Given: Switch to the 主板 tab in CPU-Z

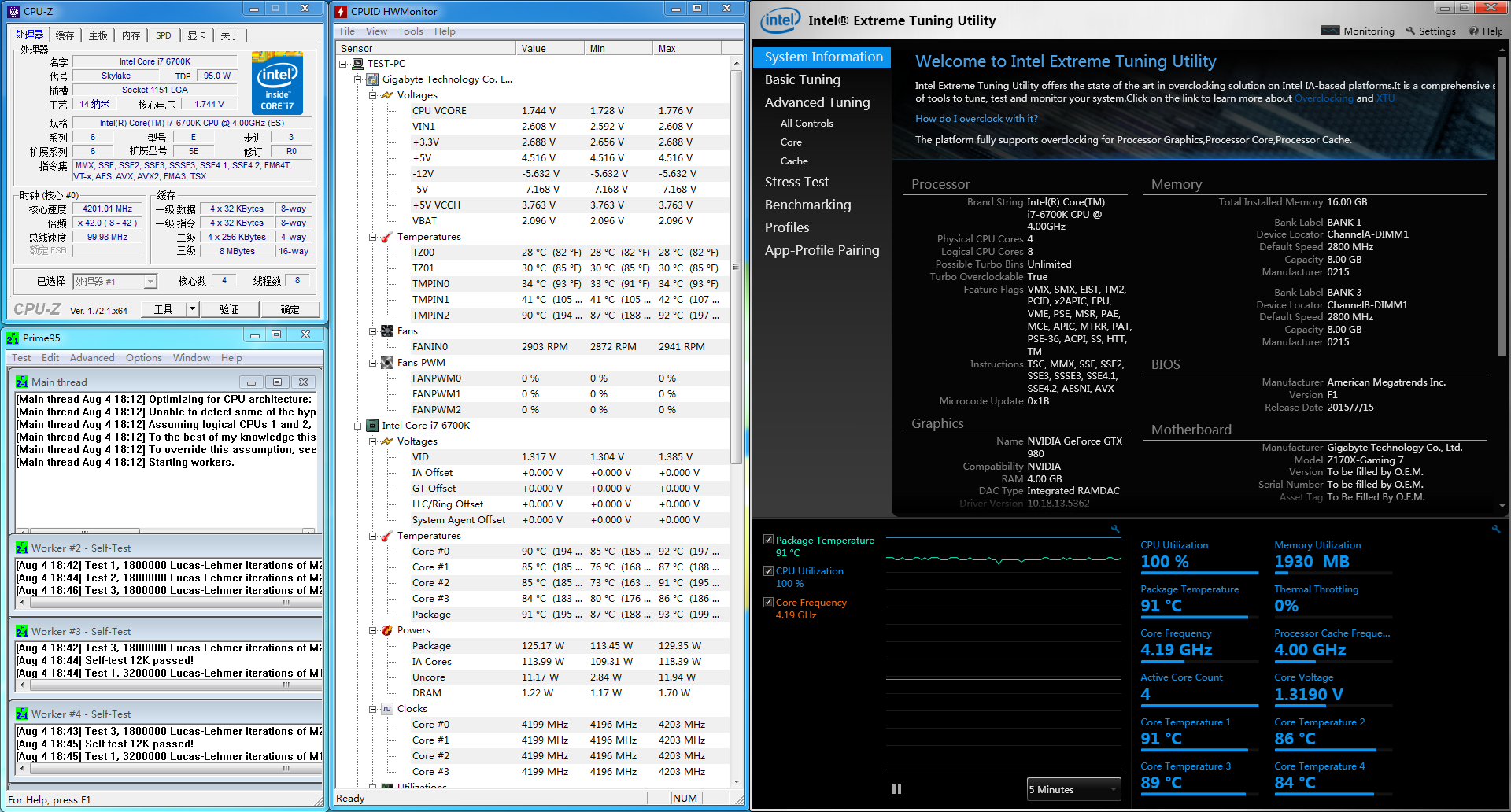Looking at the screenshot, I should tap(98, 35).
